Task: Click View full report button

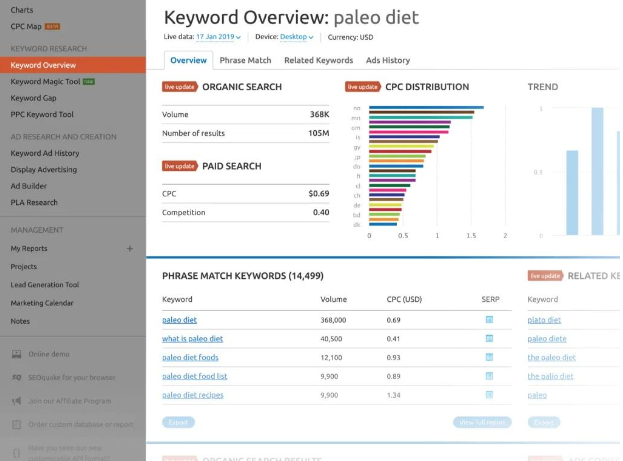Action: point(481,423)
